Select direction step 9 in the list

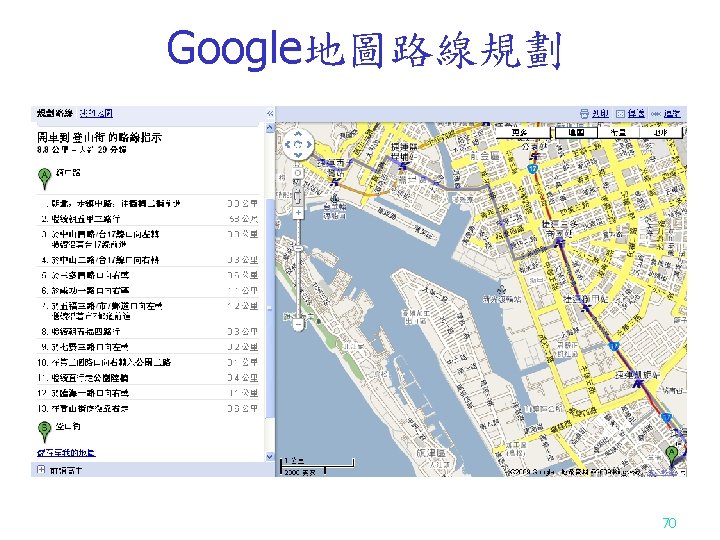coord(147,347)
